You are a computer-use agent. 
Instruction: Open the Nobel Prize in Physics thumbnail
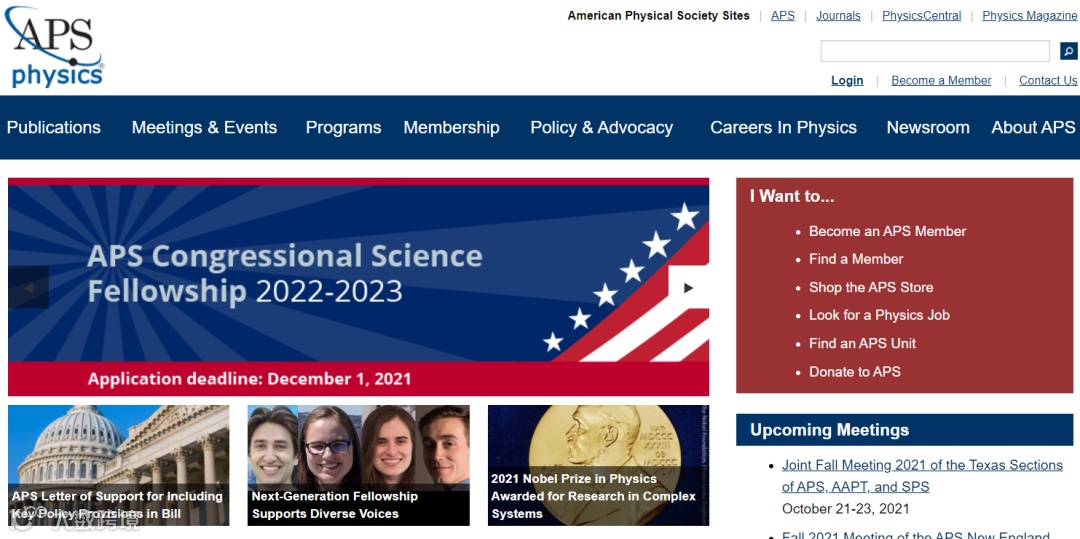[x=598, y=465]
